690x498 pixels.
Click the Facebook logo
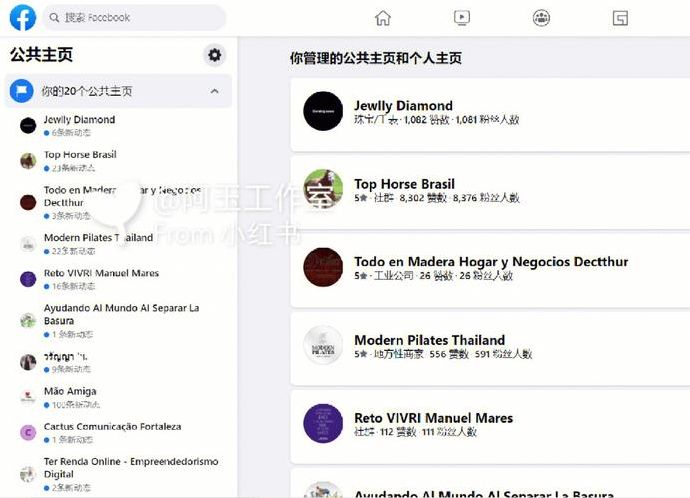(x=22, y=18)
